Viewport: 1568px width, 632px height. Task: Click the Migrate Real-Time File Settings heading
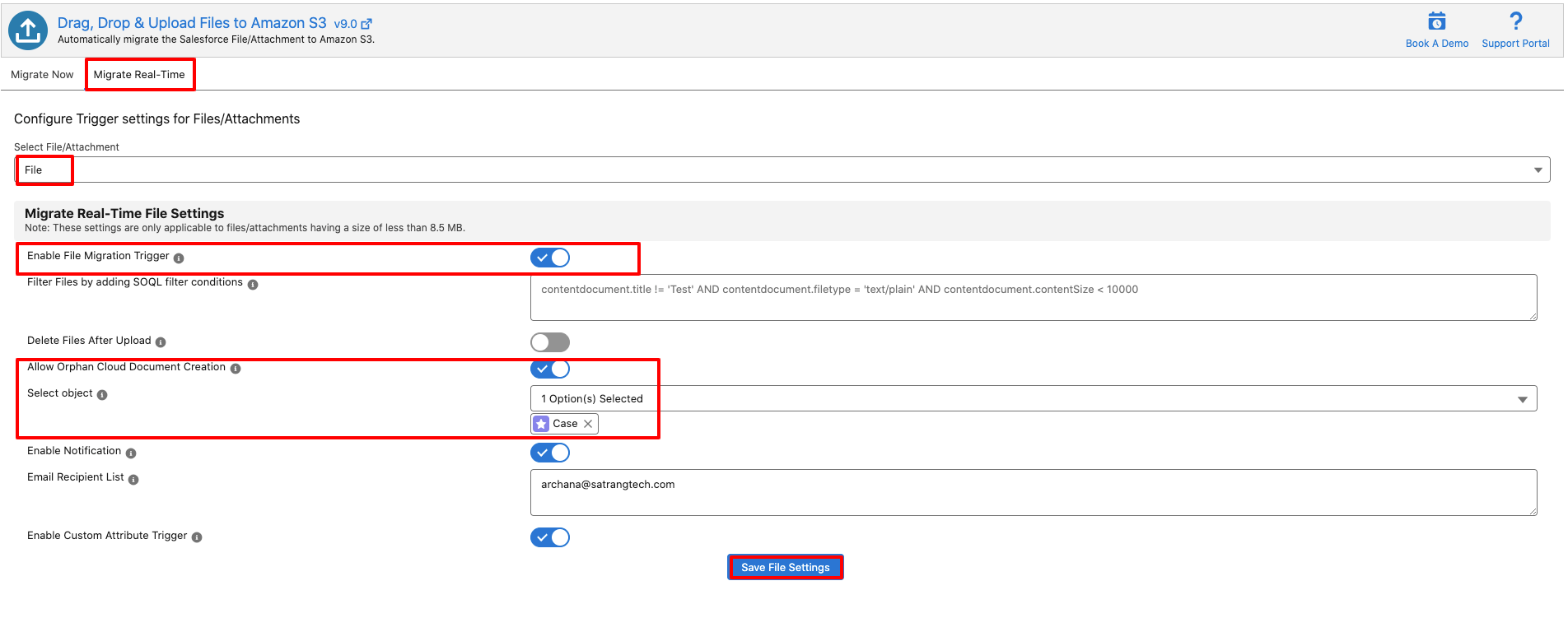point(124,213)
